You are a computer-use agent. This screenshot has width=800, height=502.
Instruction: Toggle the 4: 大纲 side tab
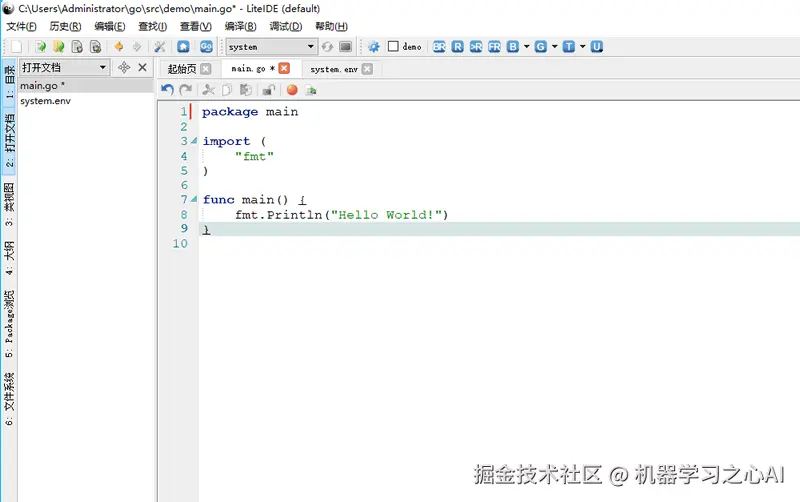[9, 258]
